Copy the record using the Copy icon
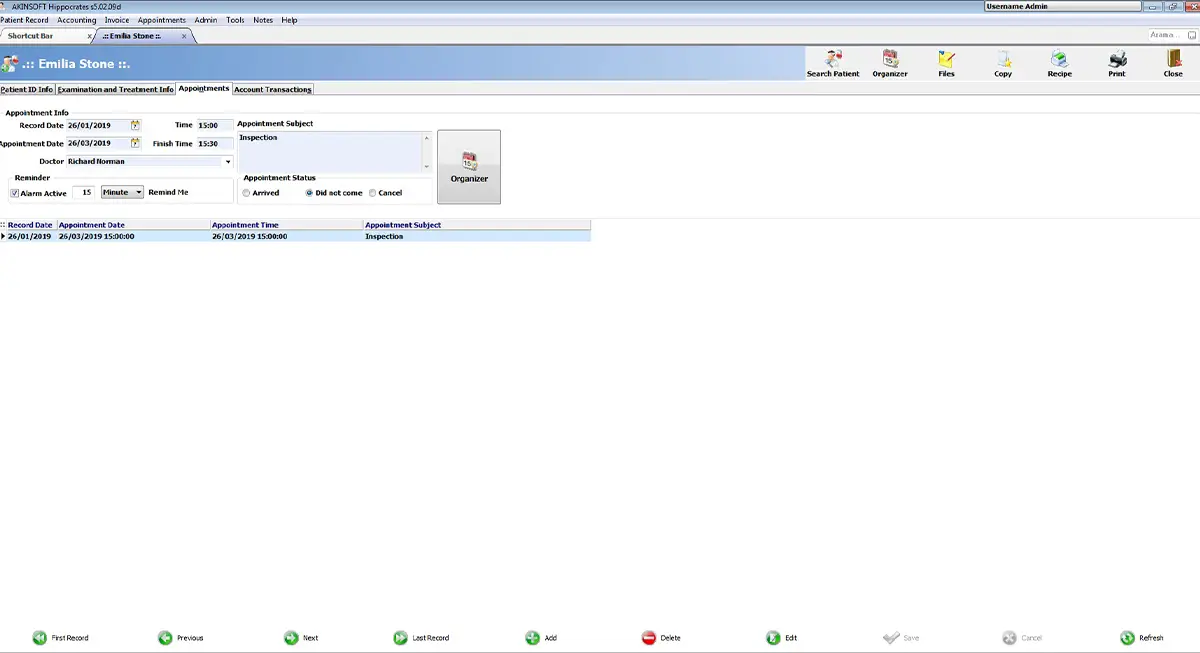Image resolution: width=1200 pixels, height=653 pixels. 1003,64
